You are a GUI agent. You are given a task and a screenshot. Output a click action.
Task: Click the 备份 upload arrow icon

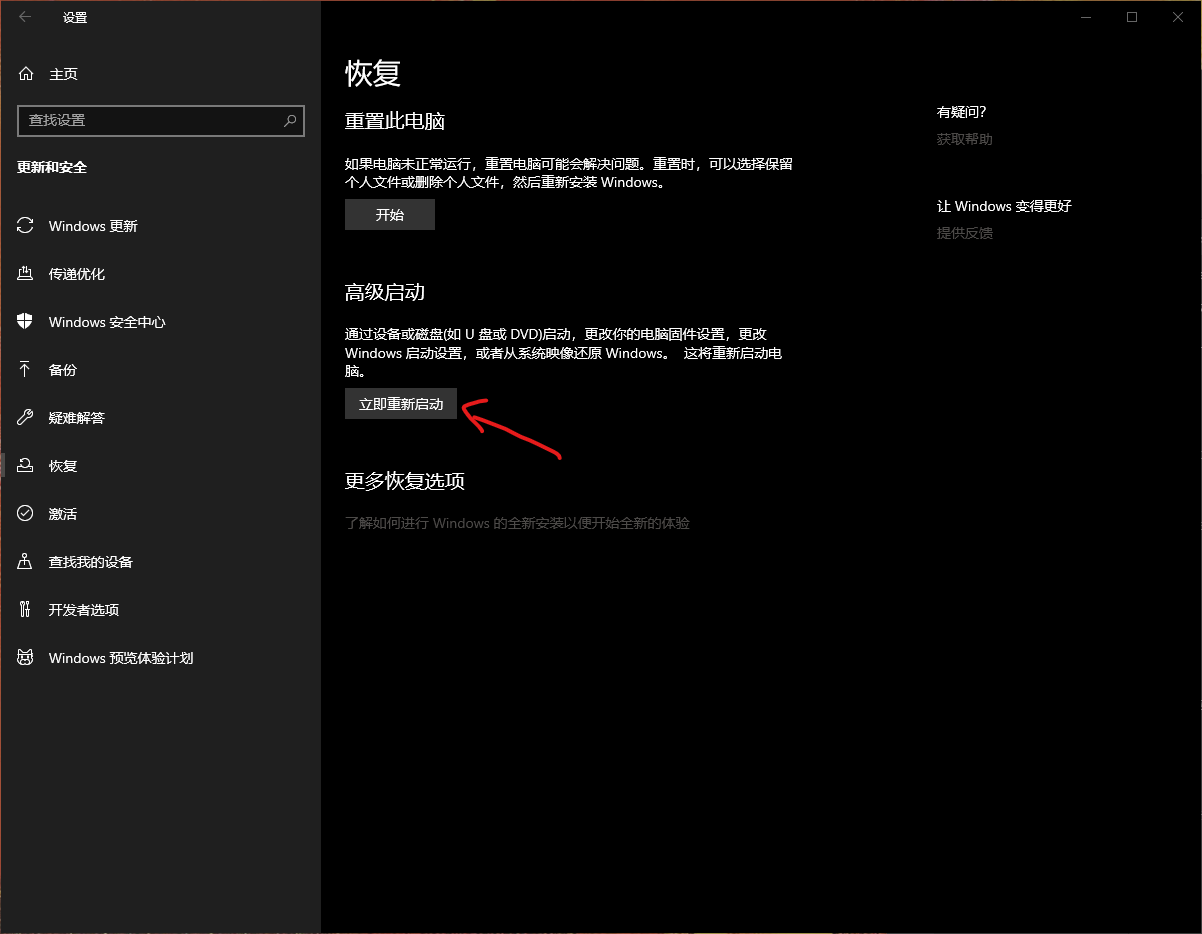[26, 370]
